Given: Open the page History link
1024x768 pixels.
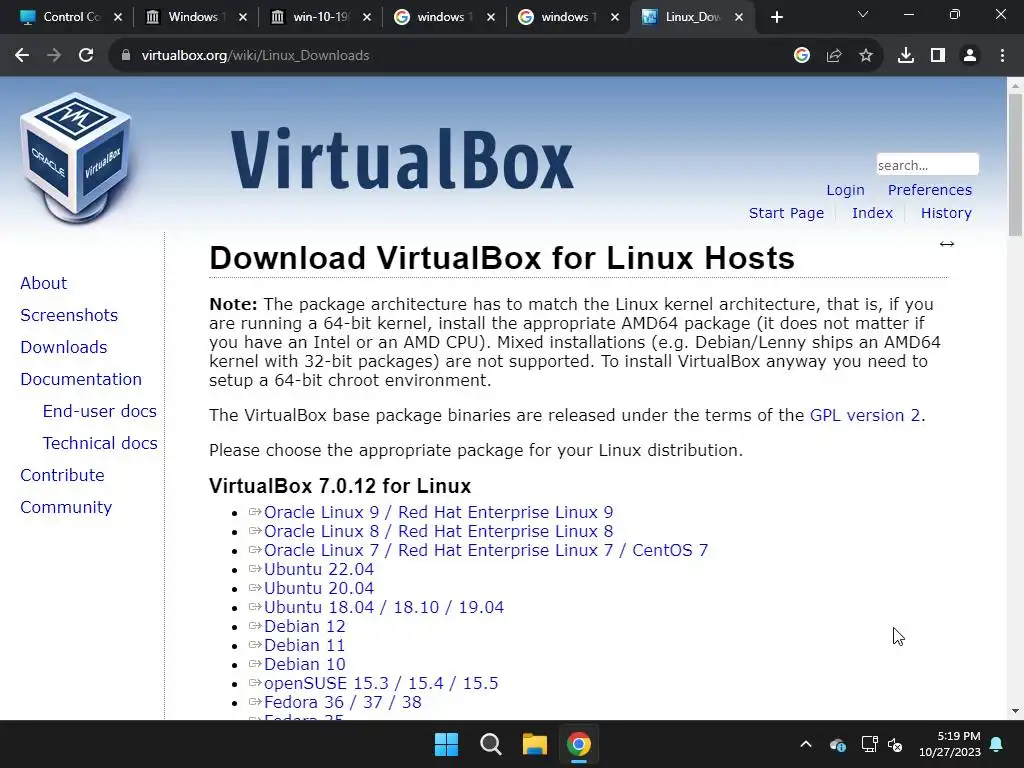Looking at the screenshot, I should [946, 213].
